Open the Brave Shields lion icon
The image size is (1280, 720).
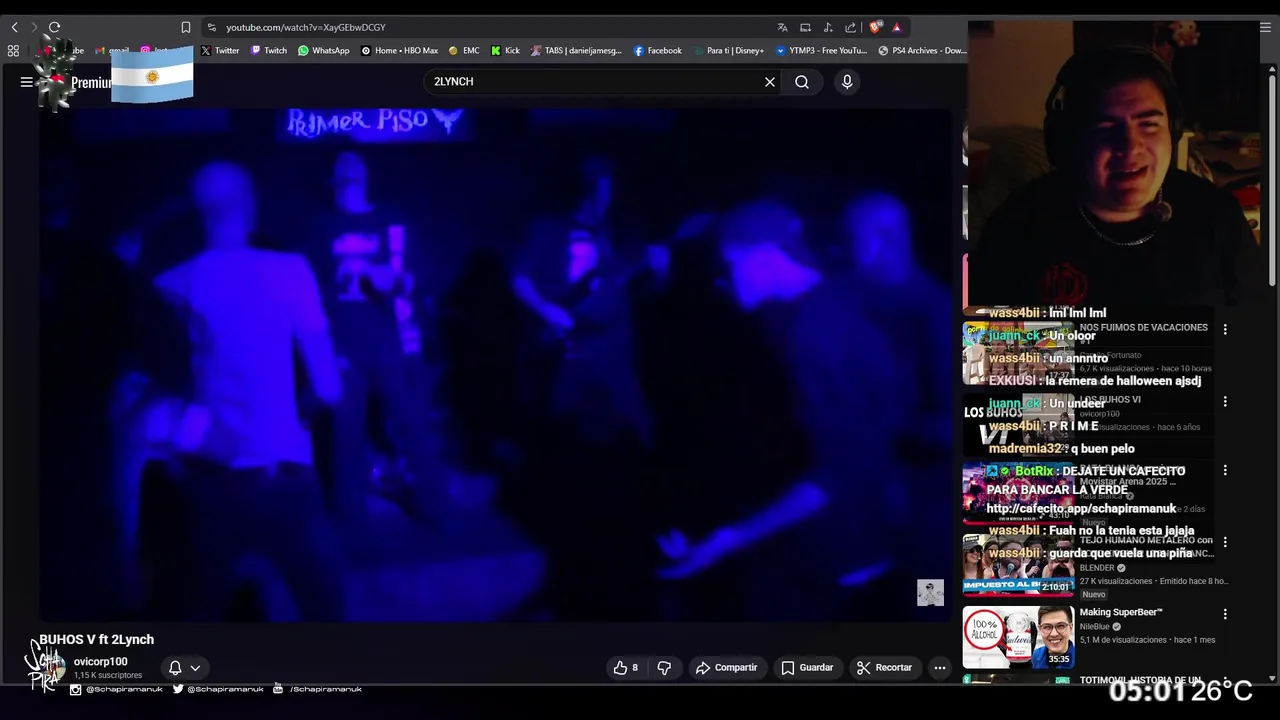pyautogui.click(x=876, y=27)
